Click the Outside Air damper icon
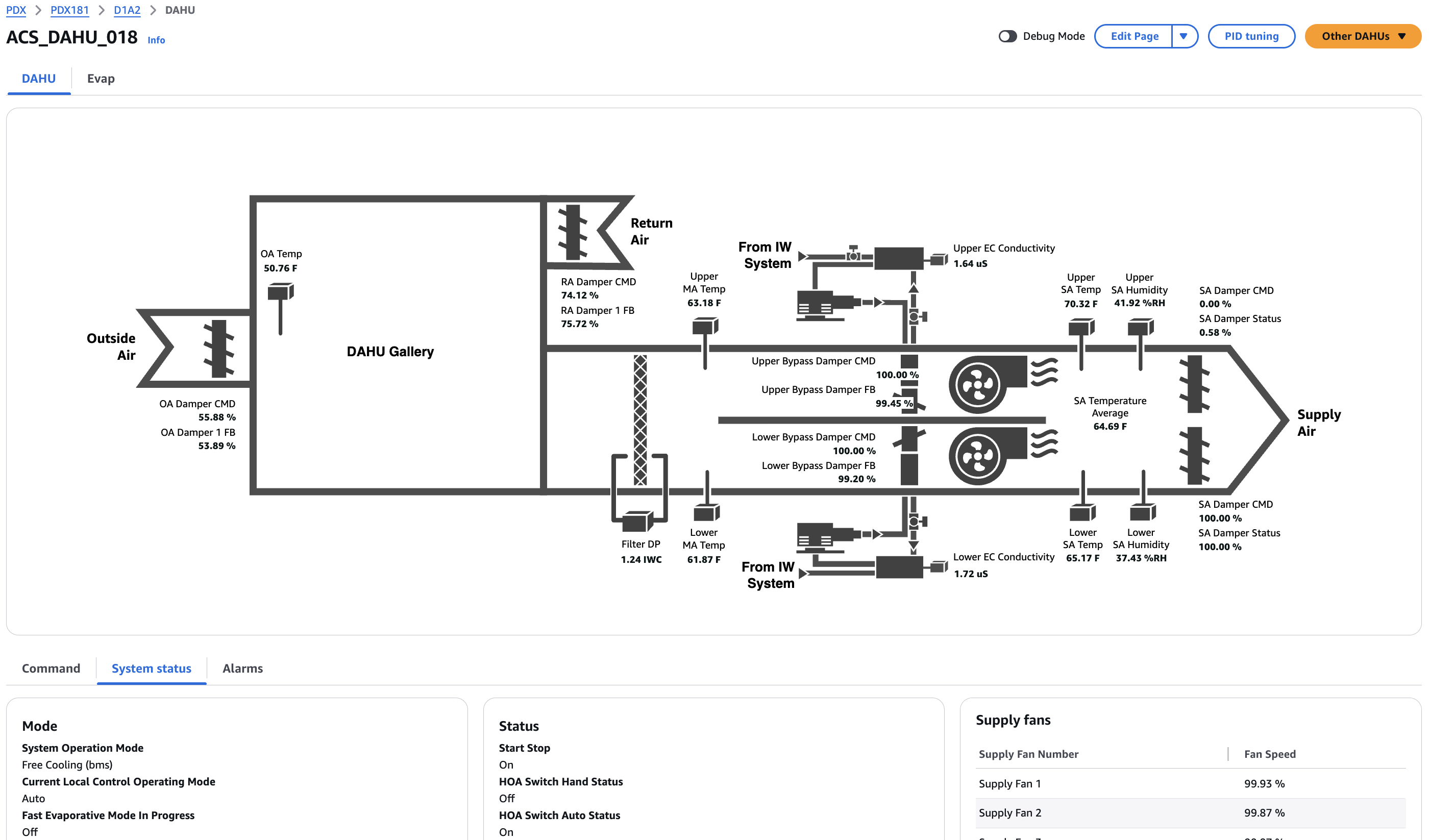 tap(218, 348)
